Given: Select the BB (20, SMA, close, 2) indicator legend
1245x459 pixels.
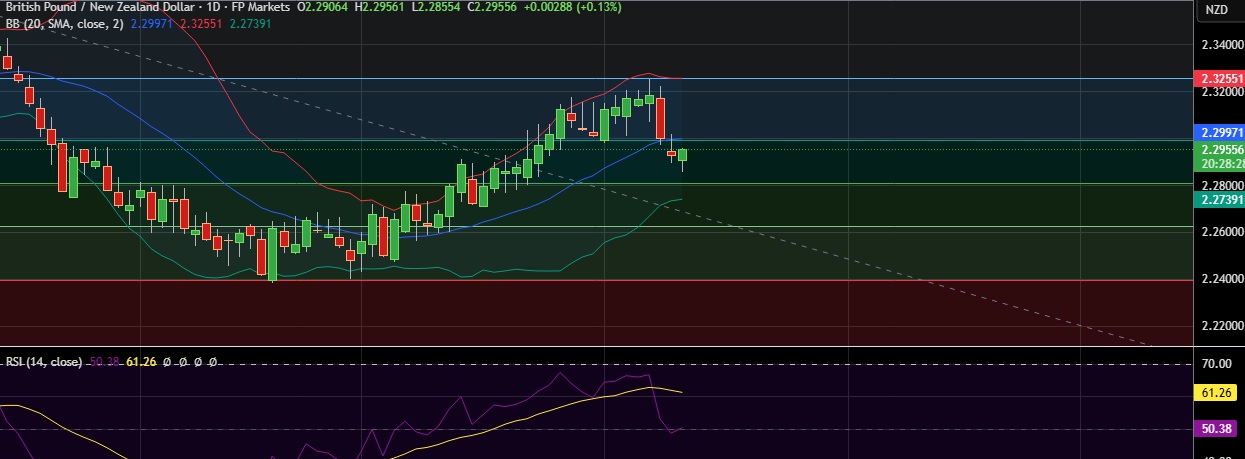Looking at the screenshot, I should 63,22.
